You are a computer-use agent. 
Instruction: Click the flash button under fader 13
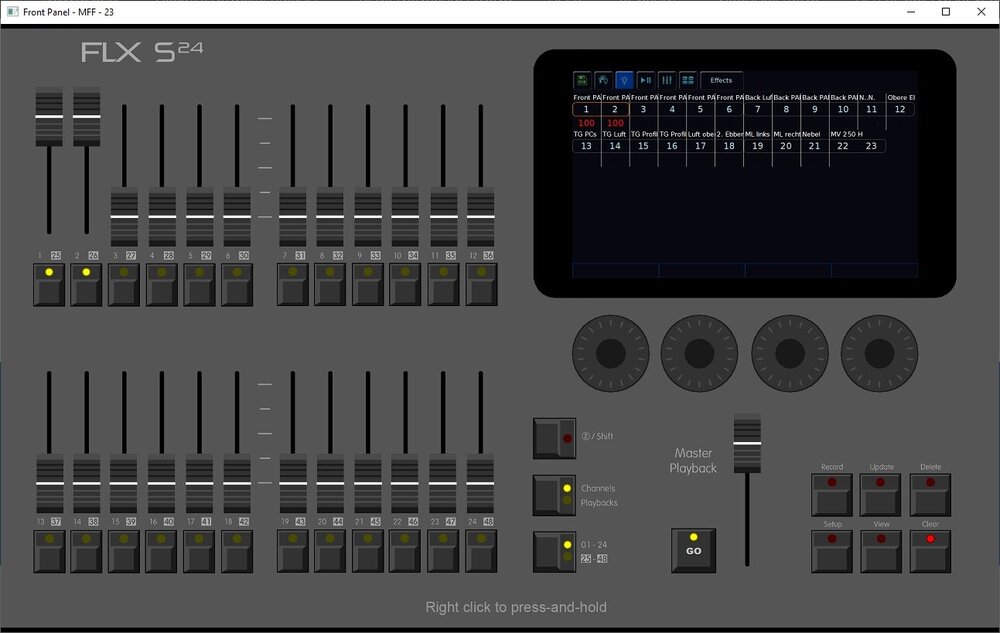pos(49,551)
